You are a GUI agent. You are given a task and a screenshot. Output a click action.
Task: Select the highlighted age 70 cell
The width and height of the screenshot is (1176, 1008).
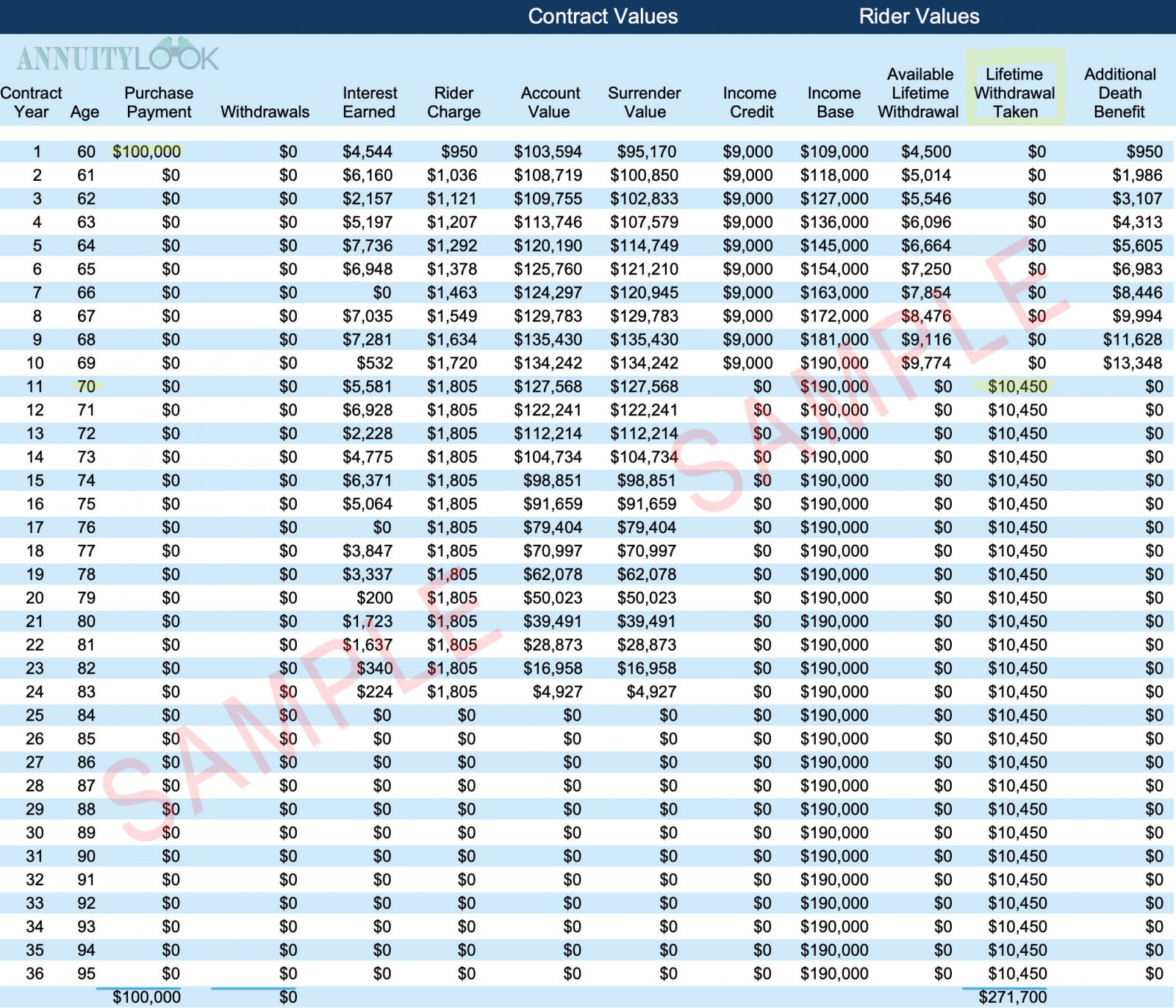point(87,386)
